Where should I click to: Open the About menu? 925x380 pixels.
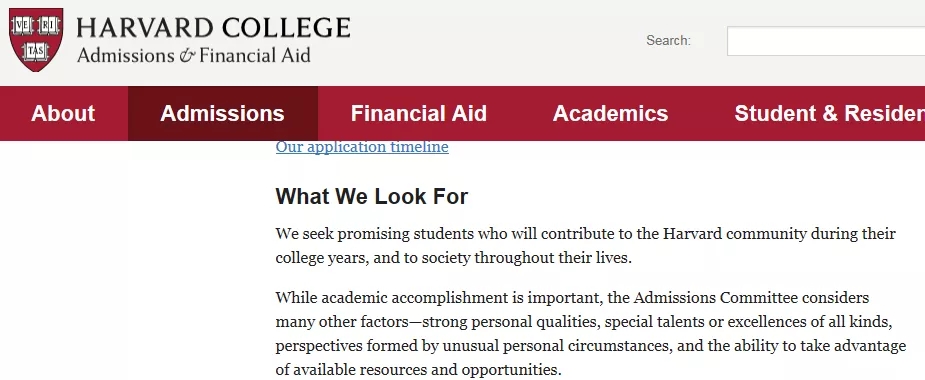(x=63, y=113)
